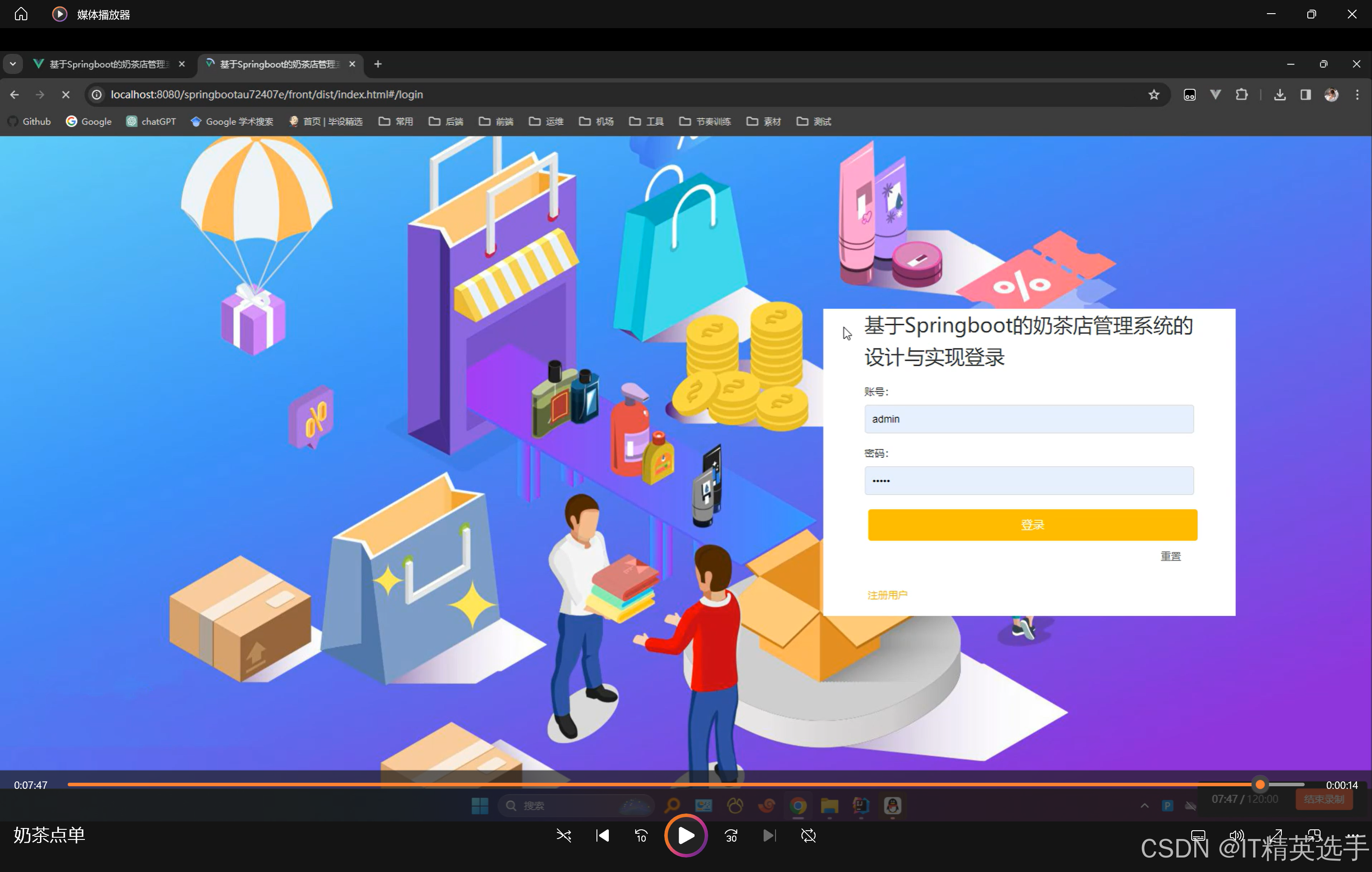Click media player home icon
The height and width of the screenshot is (872, 1372).
point(21,14)
